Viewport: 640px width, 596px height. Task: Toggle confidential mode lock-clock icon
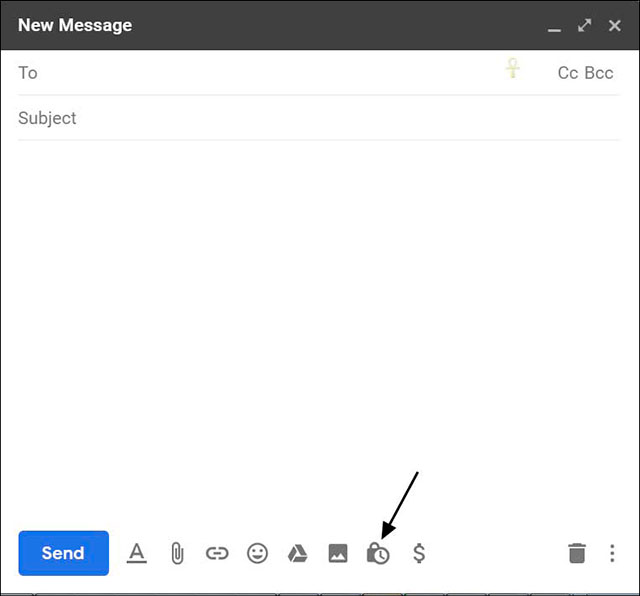click(x=378, y=553)
